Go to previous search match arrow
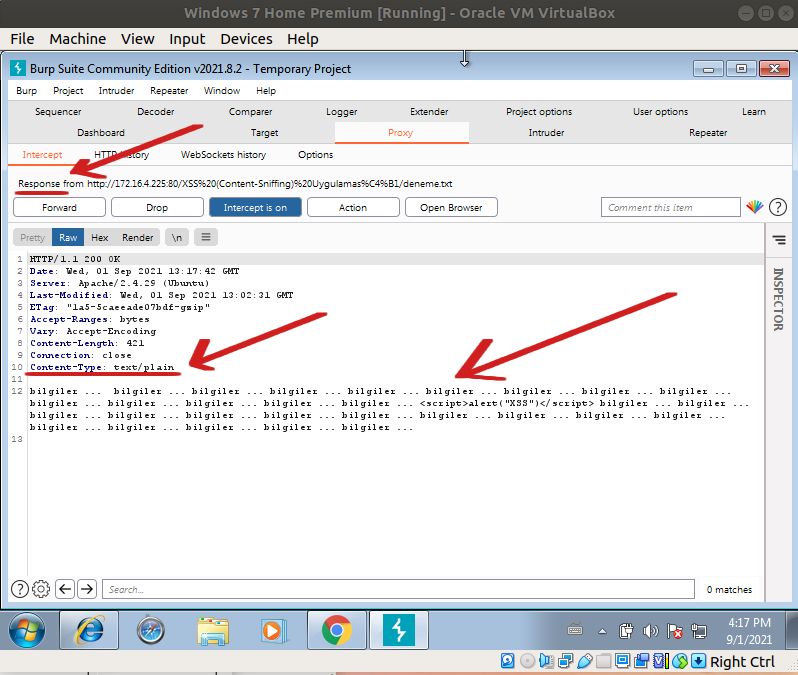Viewport: 798px width, 675px height. click(x=65, y=589)
